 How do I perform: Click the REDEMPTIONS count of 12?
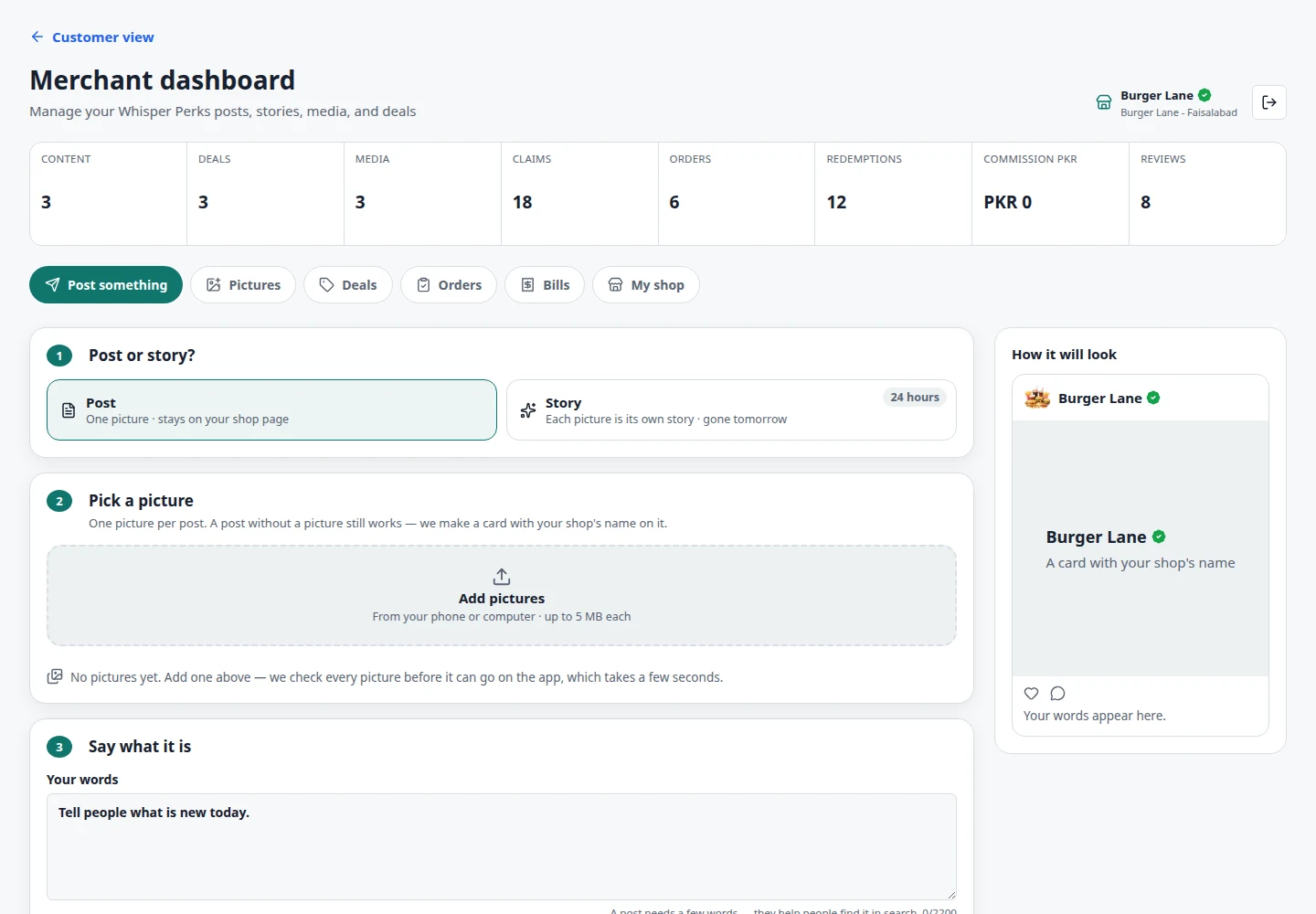(837, 202)
